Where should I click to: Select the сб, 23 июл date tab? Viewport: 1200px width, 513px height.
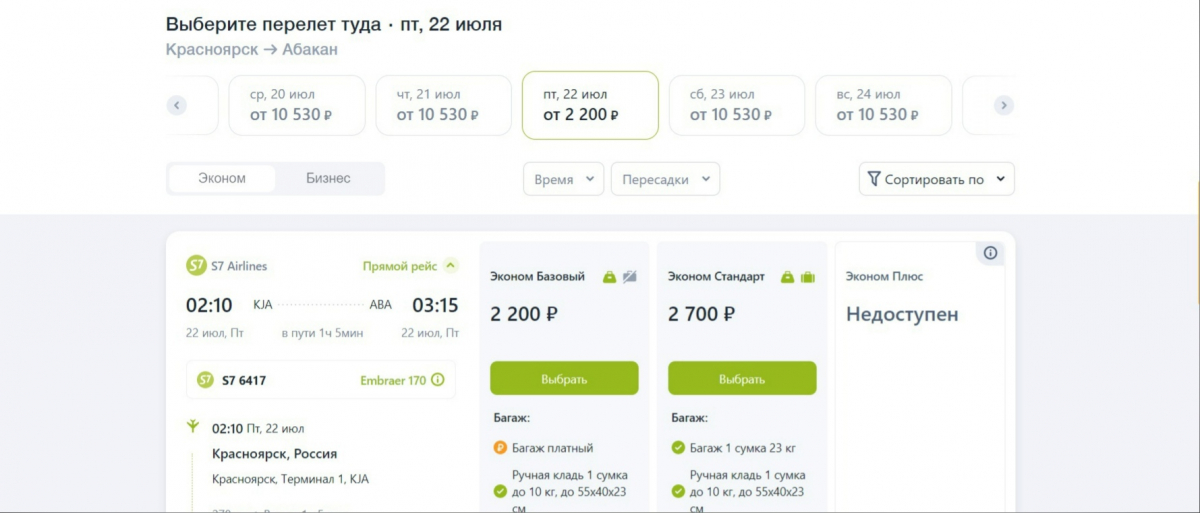click(736, 105)
